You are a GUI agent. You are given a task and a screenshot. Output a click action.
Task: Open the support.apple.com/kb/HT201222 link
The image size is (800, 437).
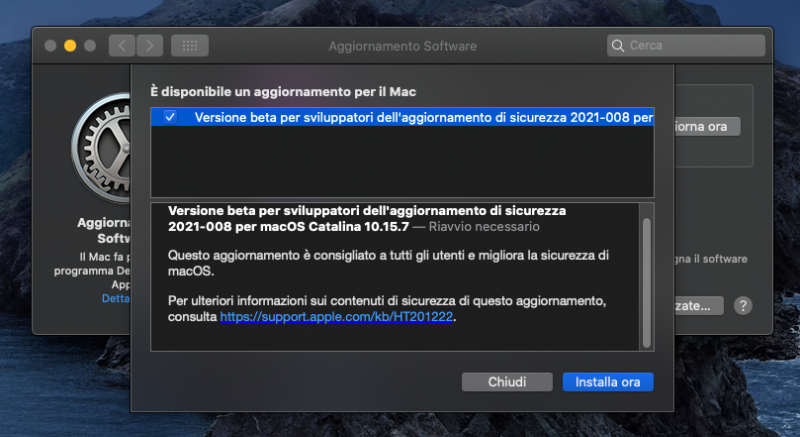(x=336, y=317)
